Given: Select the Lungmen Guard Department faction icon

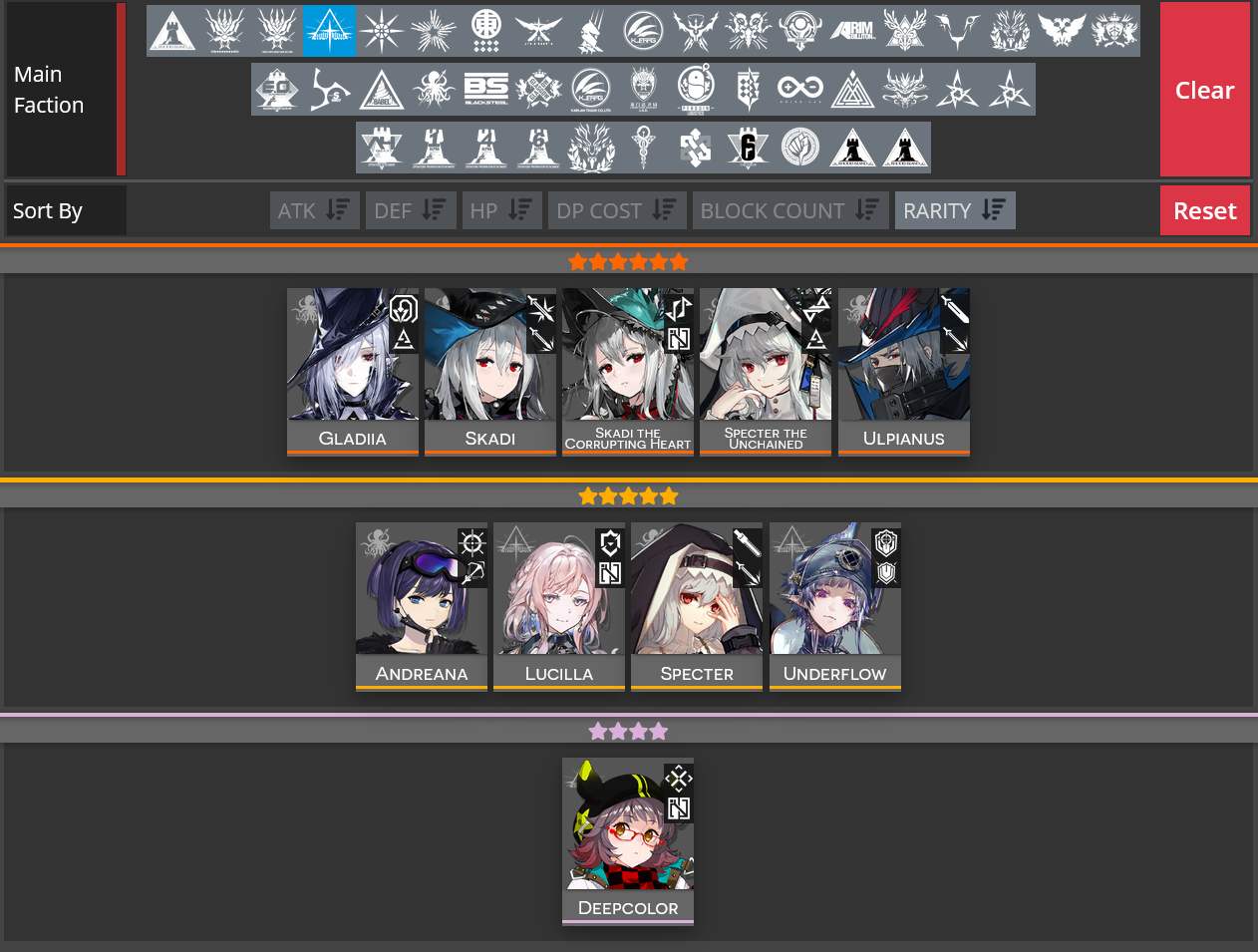Looking at the screenshot, I should point(643,90).
